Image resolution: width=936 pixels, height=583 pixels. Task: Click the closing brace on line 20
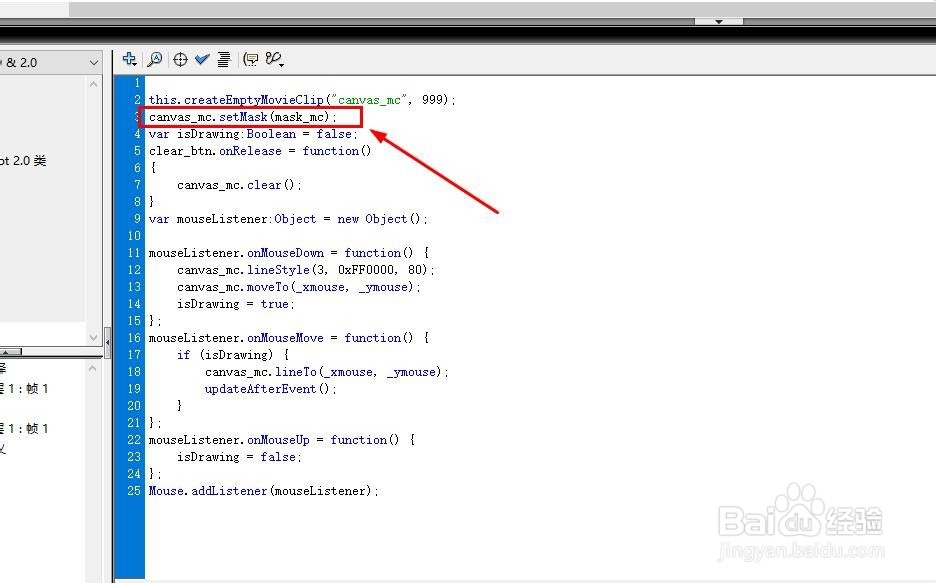point(179,406)
